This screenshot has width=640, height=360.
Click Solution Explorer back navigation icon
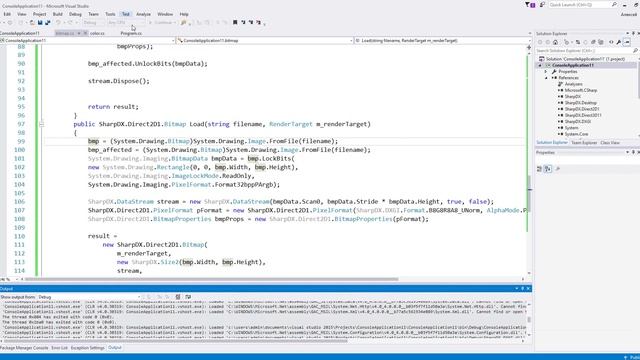(540, 42)
